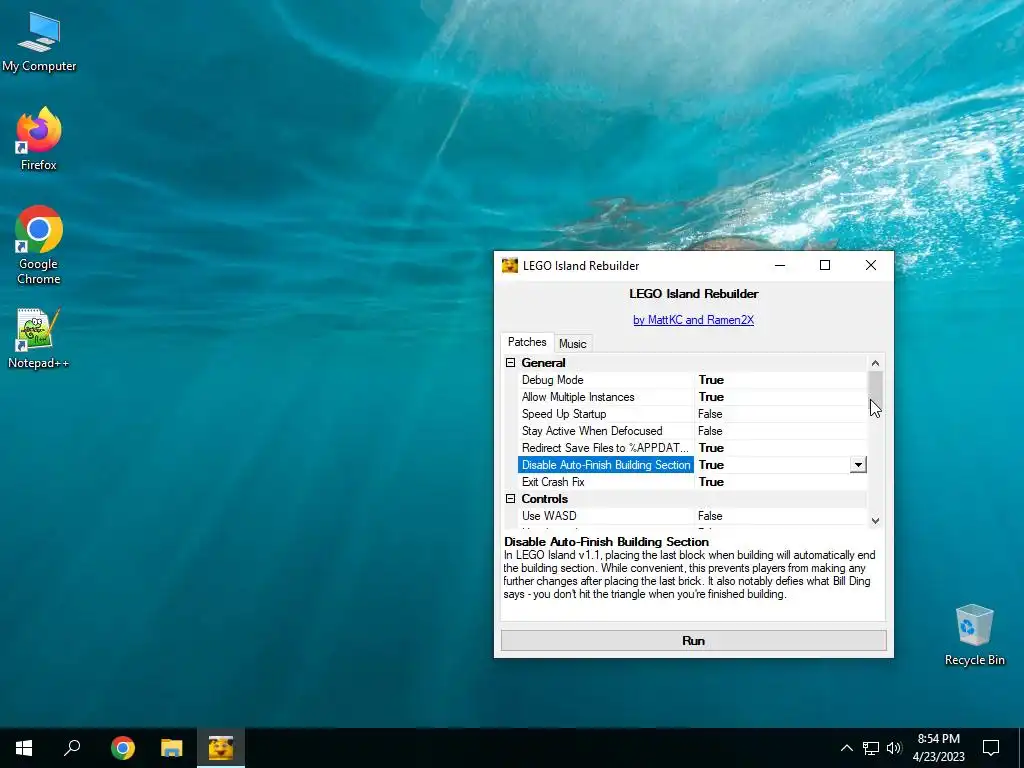Open taskbar search magnifier

[x=72, y=748]
